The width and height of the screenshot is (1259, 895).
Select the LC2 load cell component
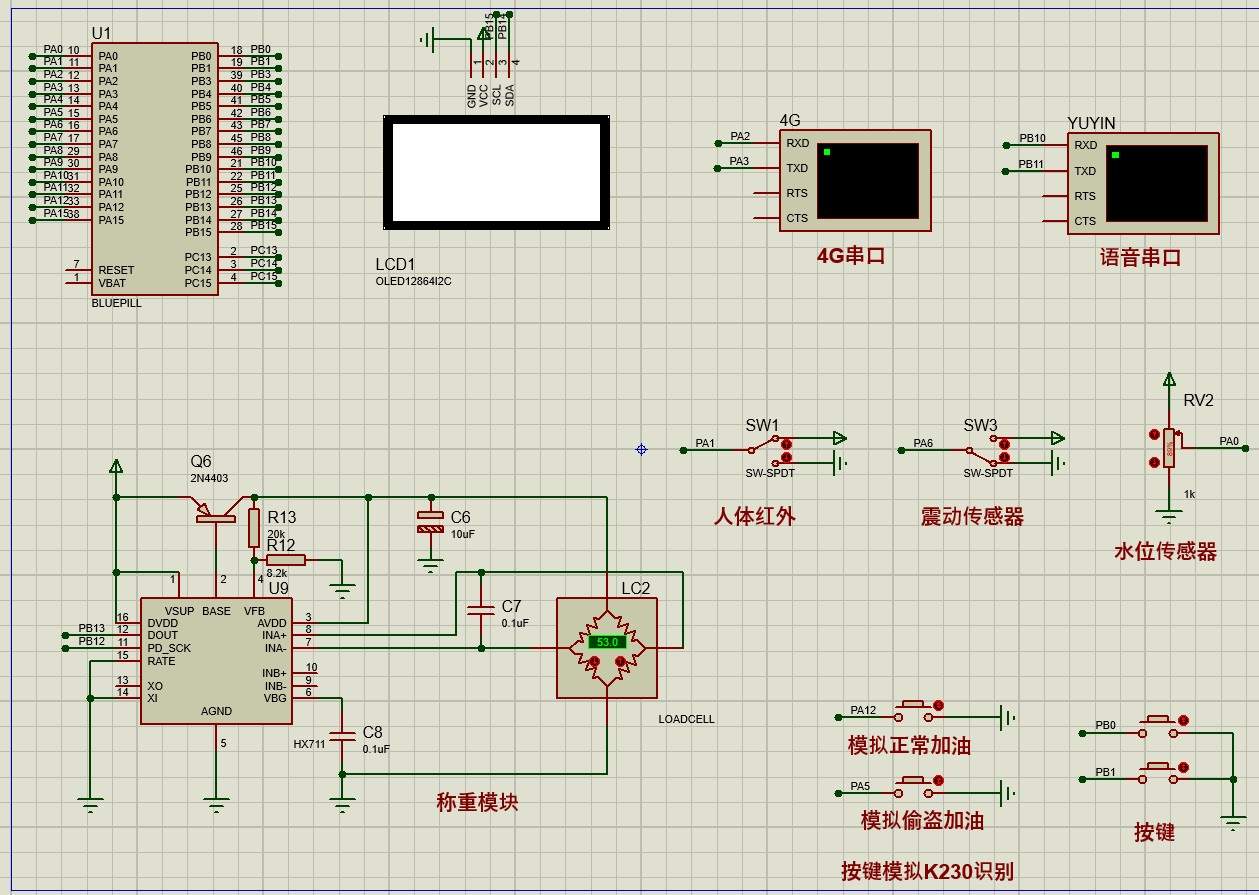[607, 648]
